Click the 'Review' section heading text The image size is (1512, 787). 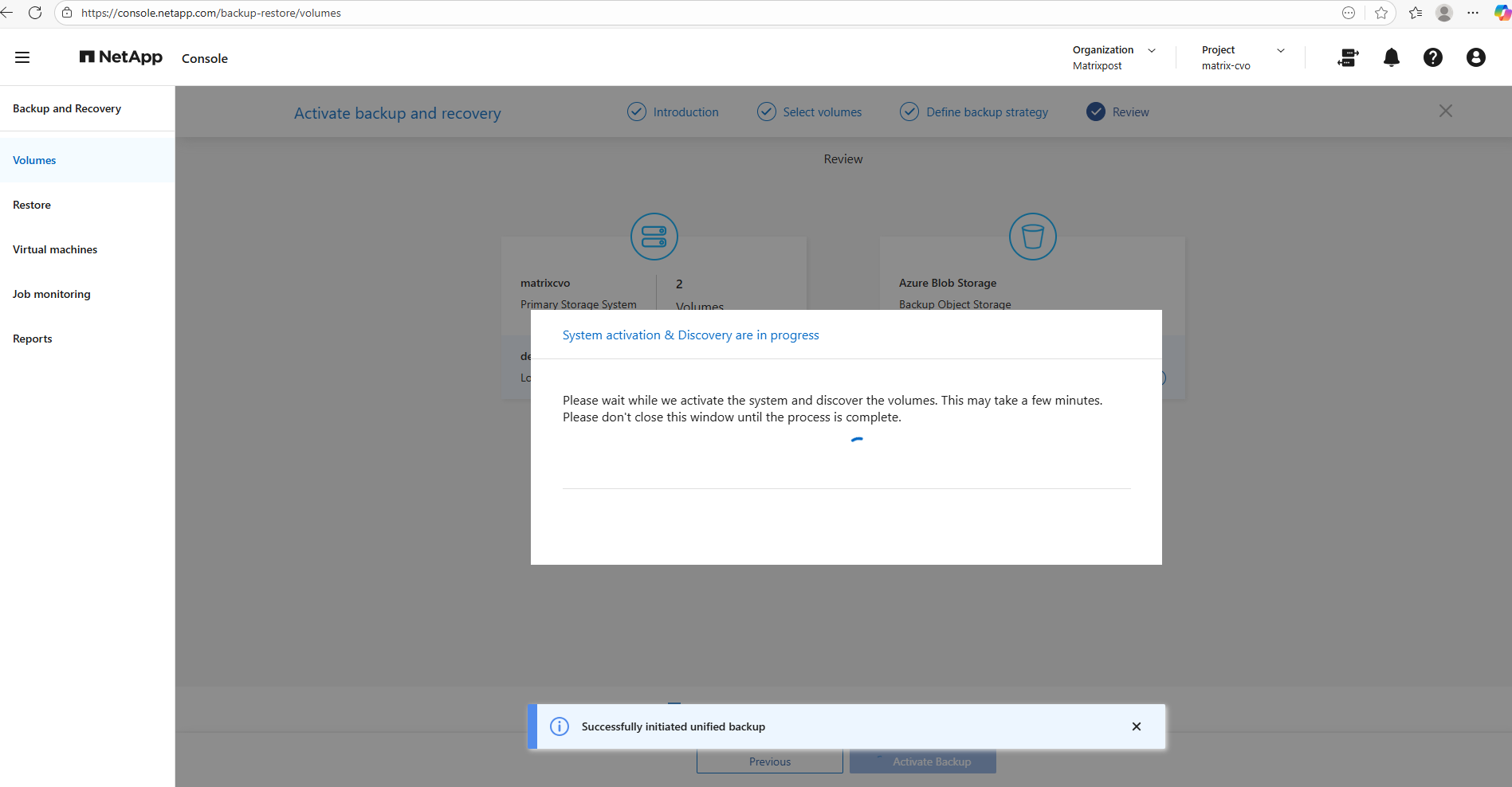843,159
